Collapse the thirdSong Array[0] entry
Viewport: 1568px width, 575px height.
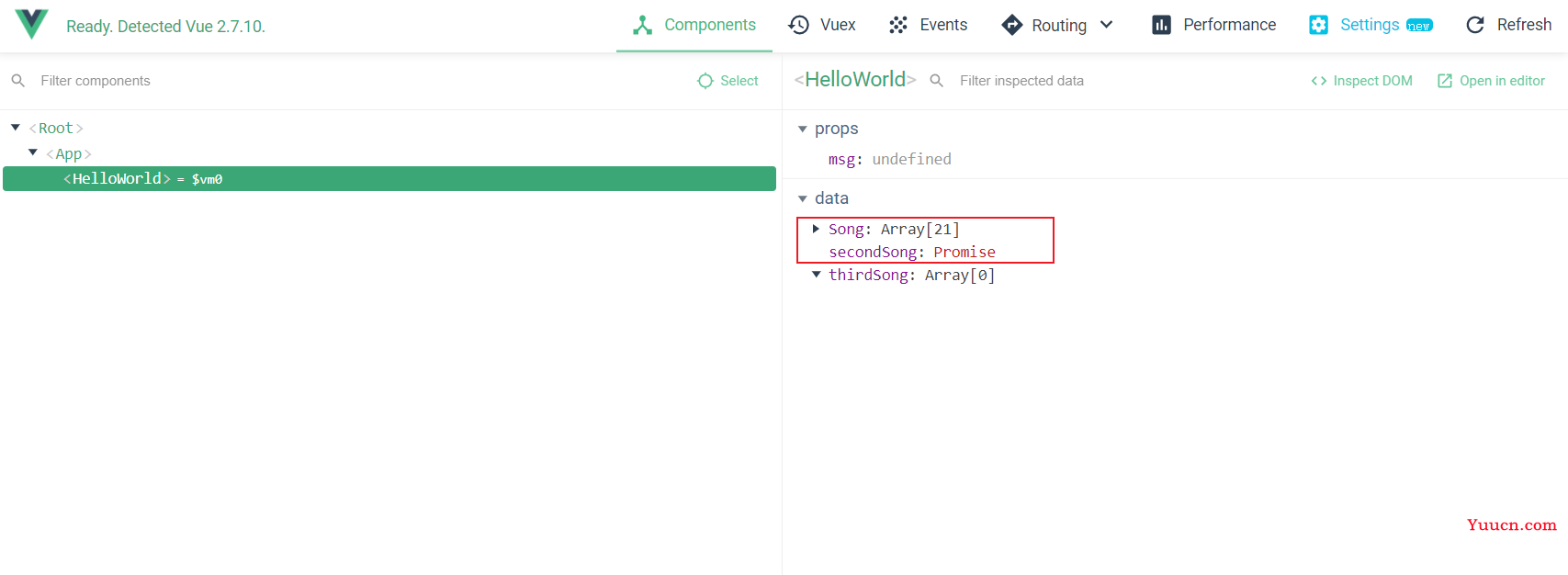816,274
